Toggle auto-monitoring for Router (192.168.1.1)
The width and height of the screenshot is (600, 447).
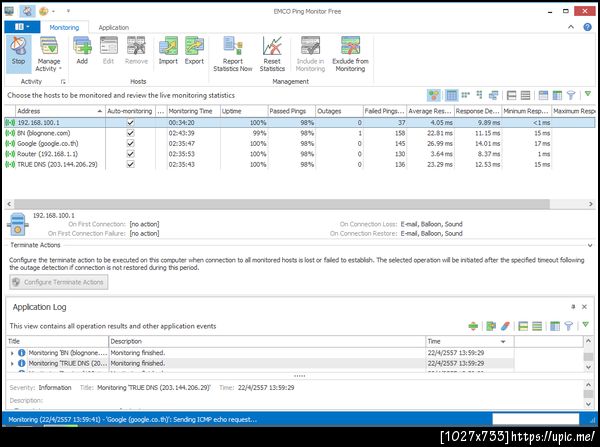click(x=130, y=153)
